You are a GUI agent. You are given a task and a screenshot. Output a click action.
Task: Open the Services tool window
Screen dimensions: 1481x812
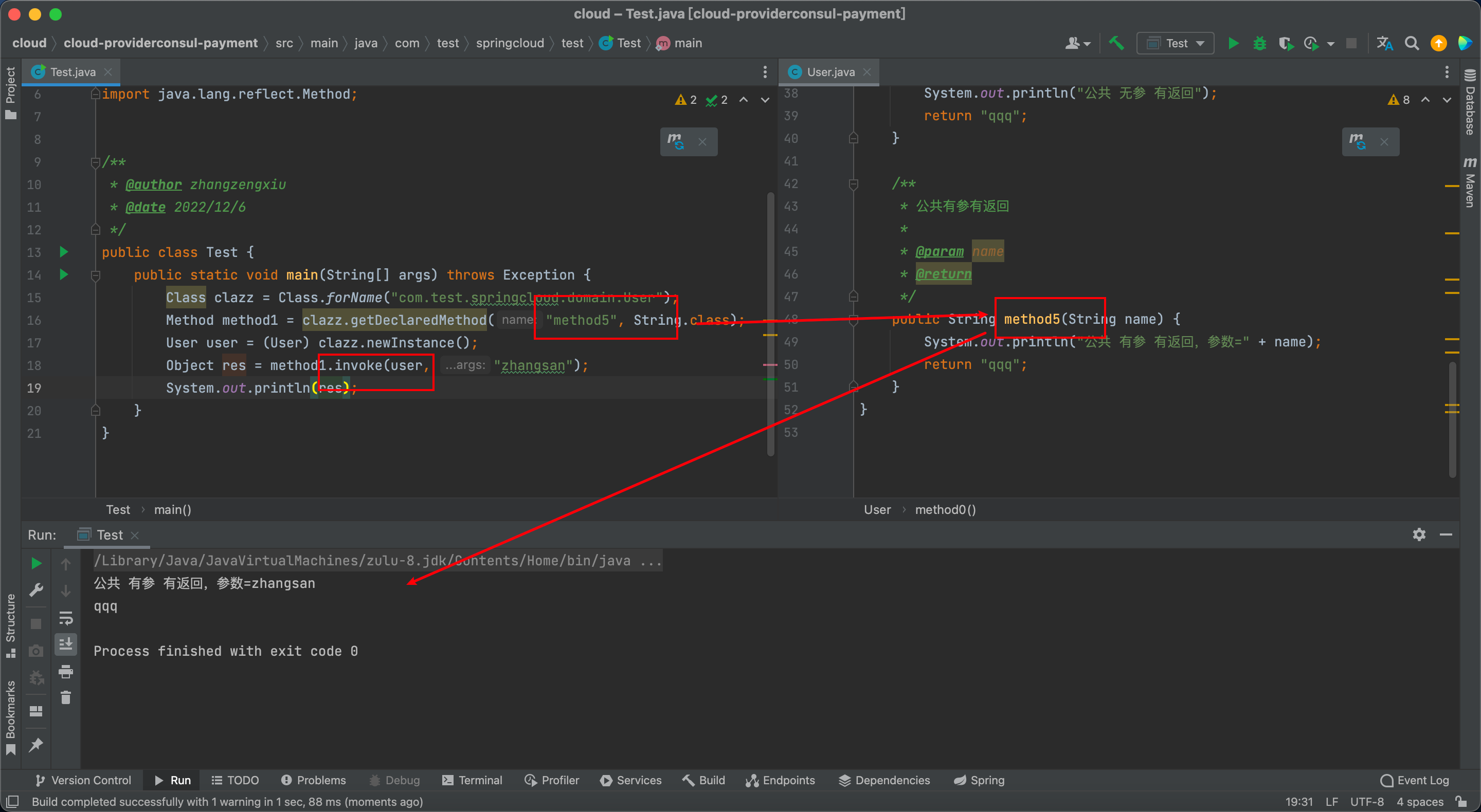point(630,780)
